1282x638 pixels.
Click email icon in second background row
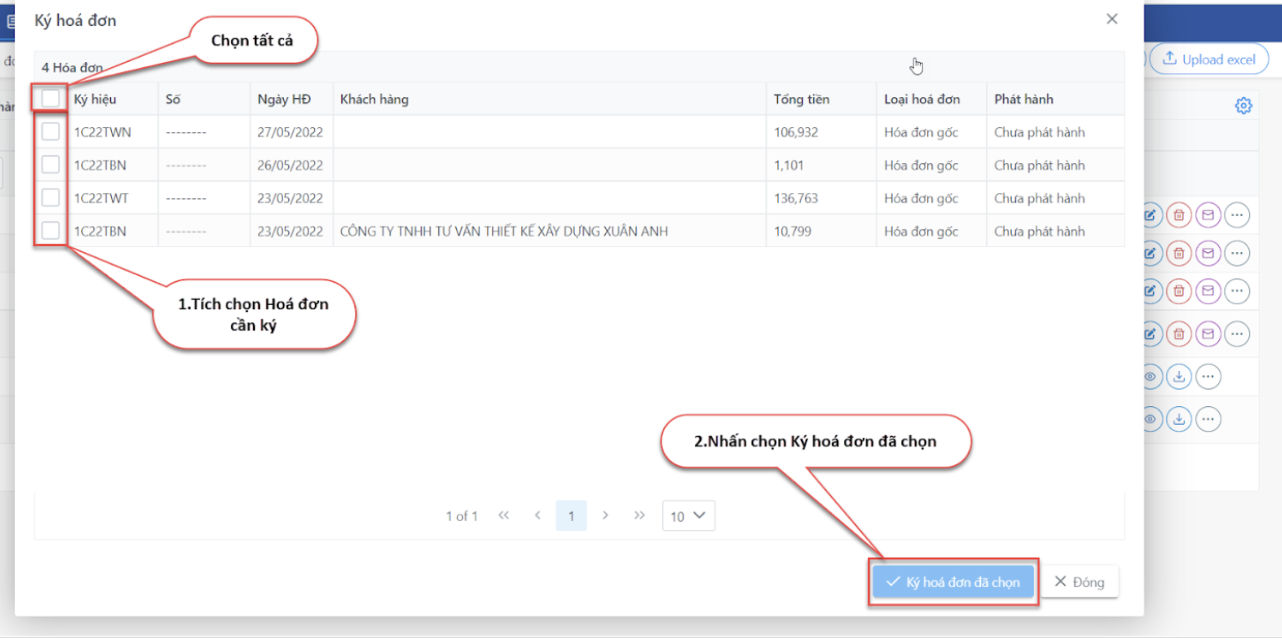[1208, 250]
